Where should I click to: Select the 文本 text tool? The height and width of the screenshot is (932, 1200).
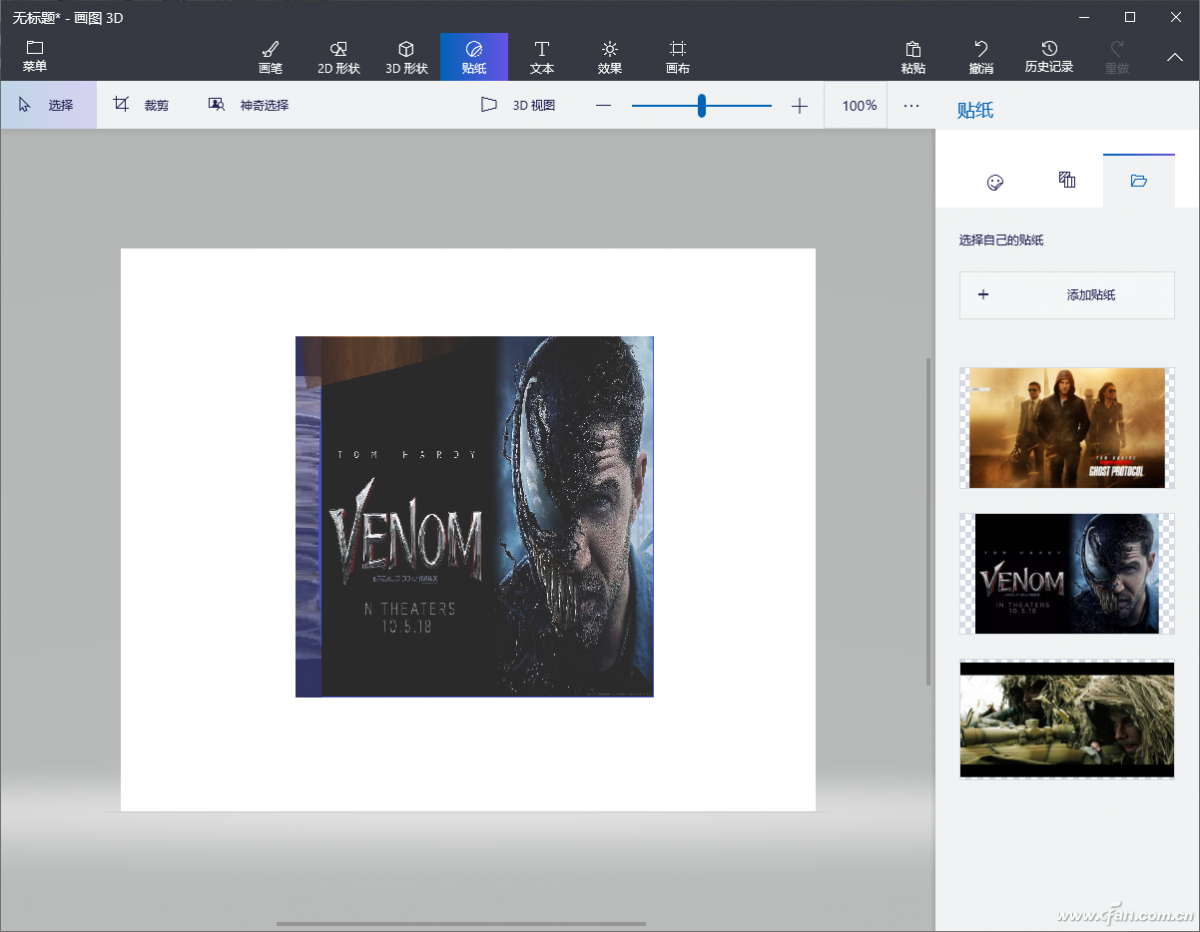541,57
